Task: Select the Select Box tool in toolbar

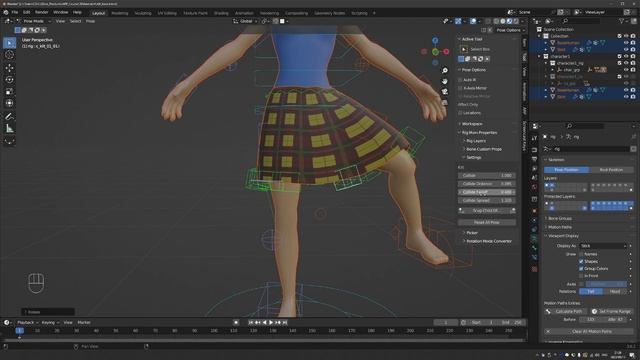Action: pyautogui.click(x=9, y=43)
